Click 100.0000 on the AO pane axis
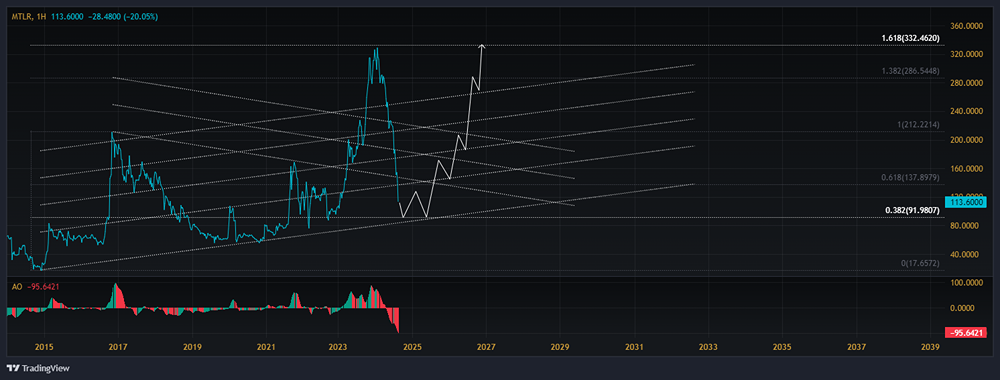 pyautogui.click(x=967, y=282)
